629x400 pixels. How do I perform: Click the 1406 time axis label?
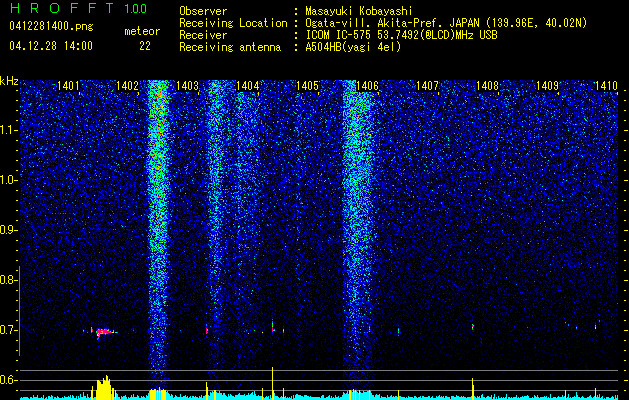367,85
